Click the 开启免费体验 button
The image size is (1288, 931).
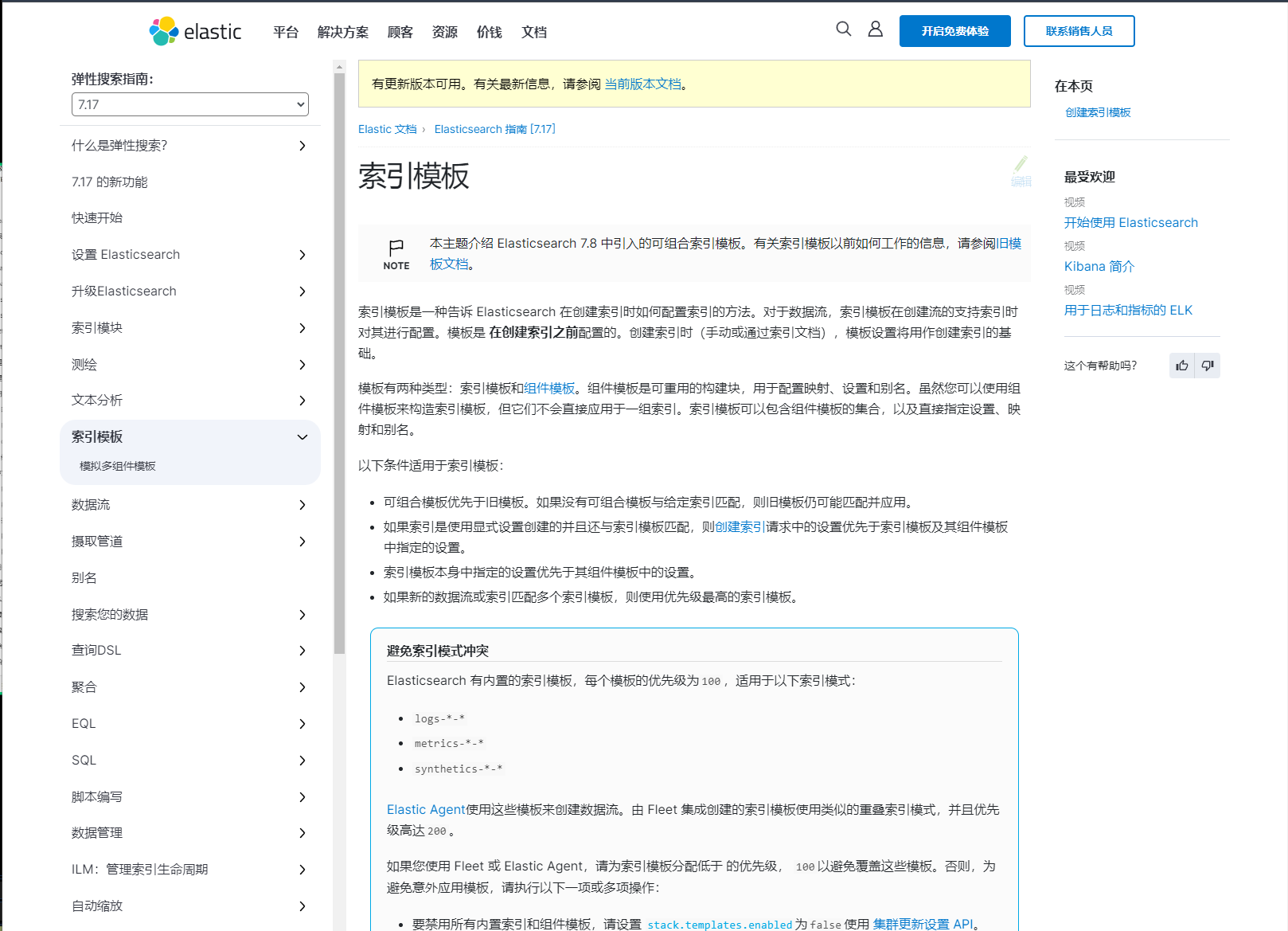[954, 31]
